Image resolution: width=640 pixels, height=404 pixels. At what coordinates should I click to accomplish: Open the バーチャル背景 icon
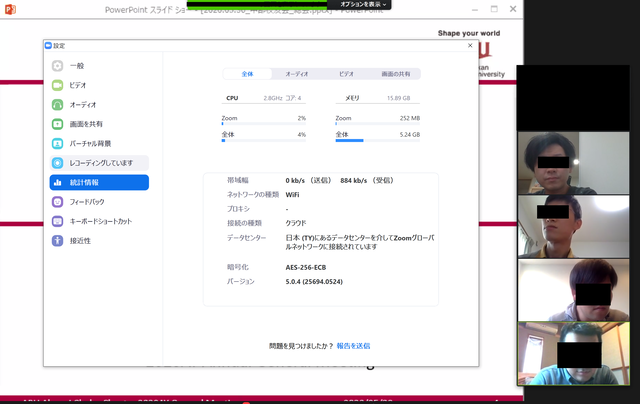pos(58,144)
